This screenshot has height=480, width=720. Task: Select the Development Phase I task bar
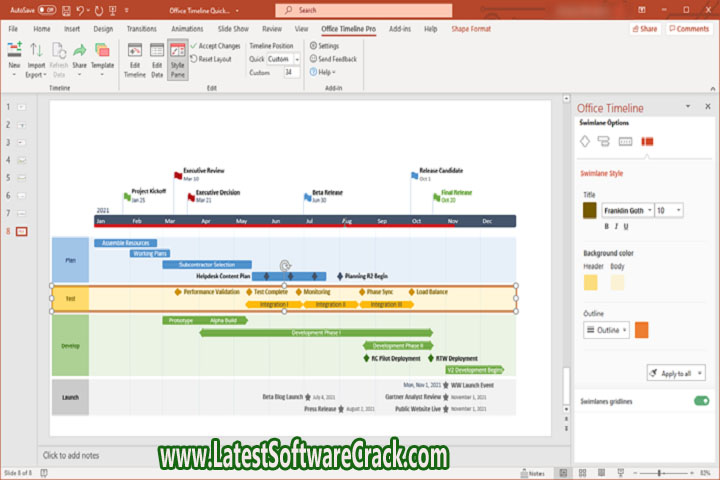(316, 332)
